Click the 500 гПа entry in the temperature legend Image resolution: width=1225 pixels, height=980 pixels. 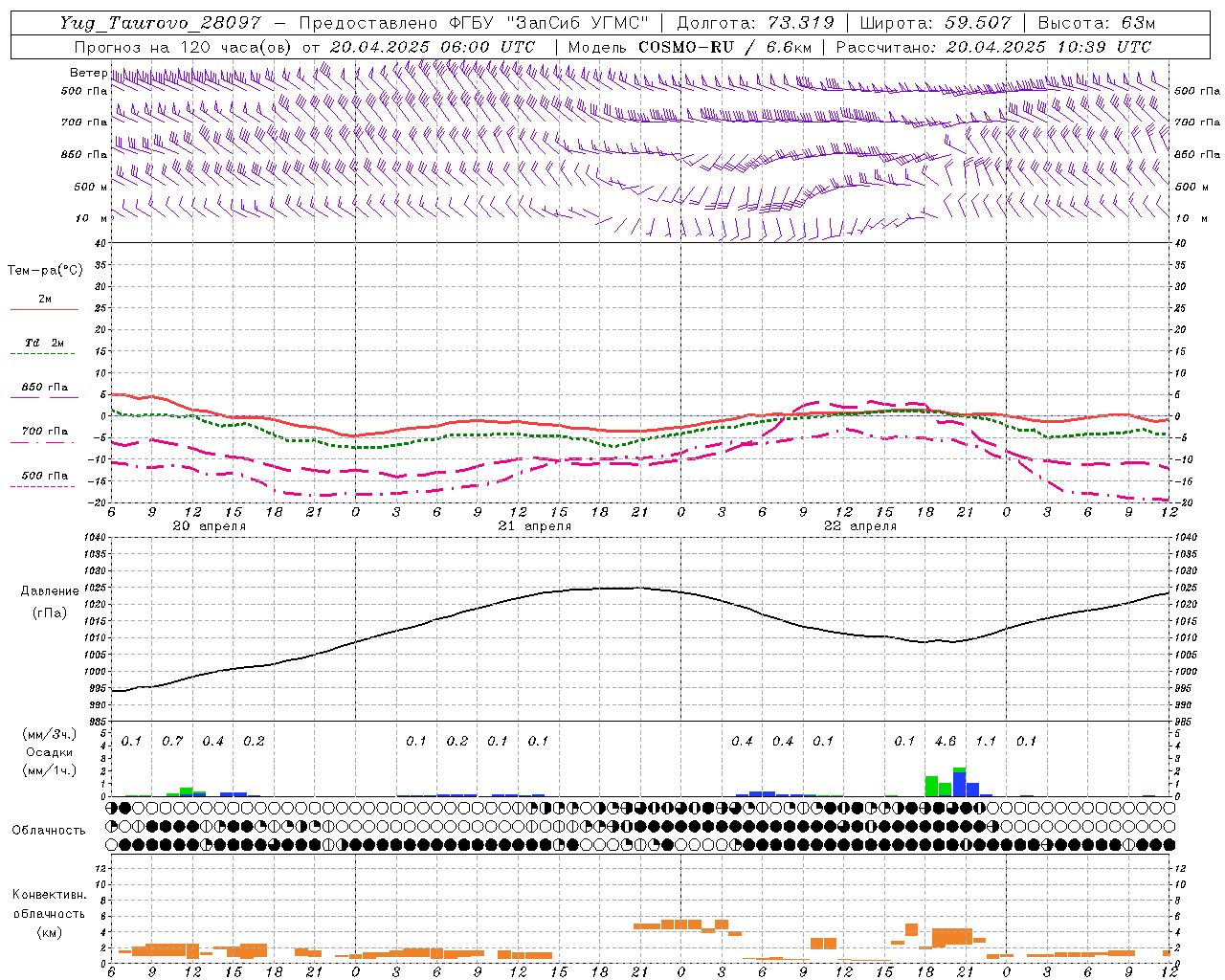[x=45, y=476]
